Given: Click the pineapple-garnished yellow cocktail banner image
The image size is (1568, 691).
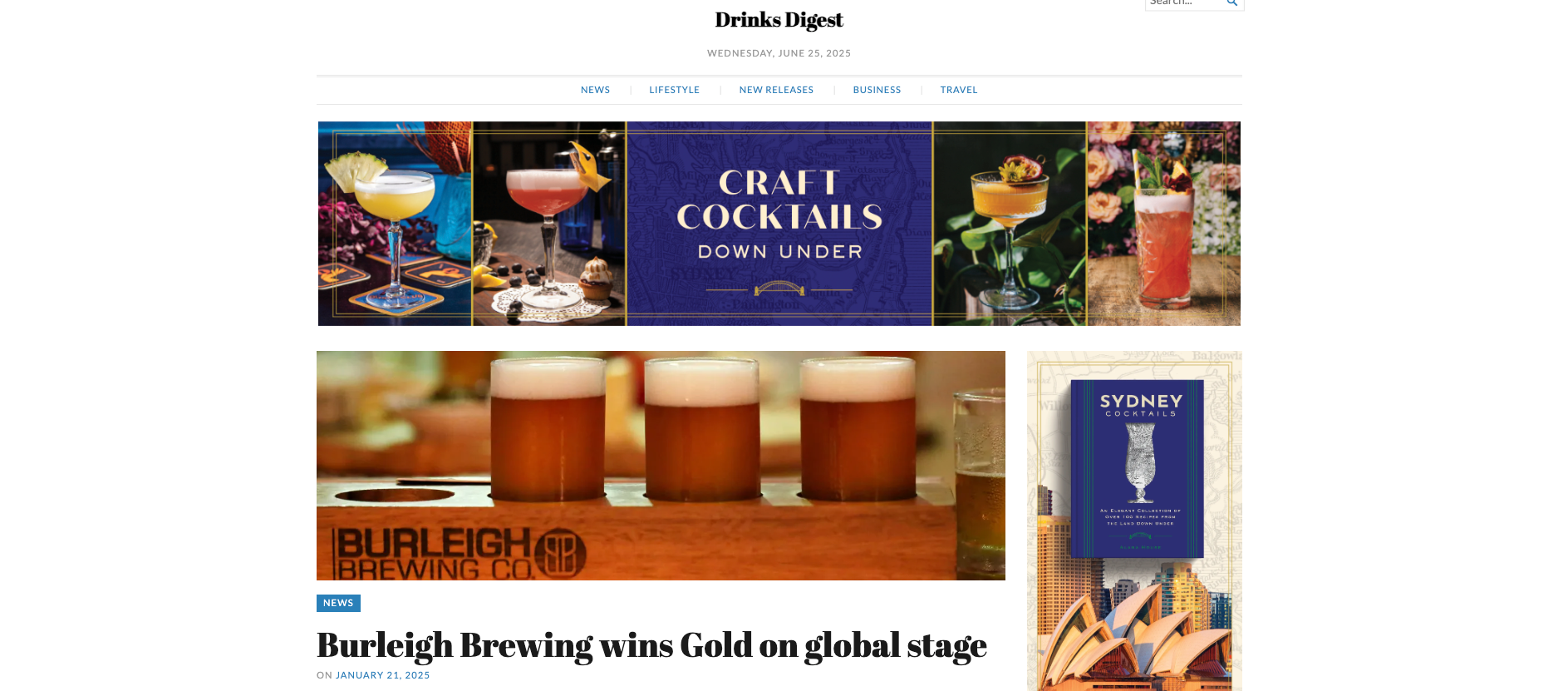Looking at the screenshot, I should (x=395, y=224).
